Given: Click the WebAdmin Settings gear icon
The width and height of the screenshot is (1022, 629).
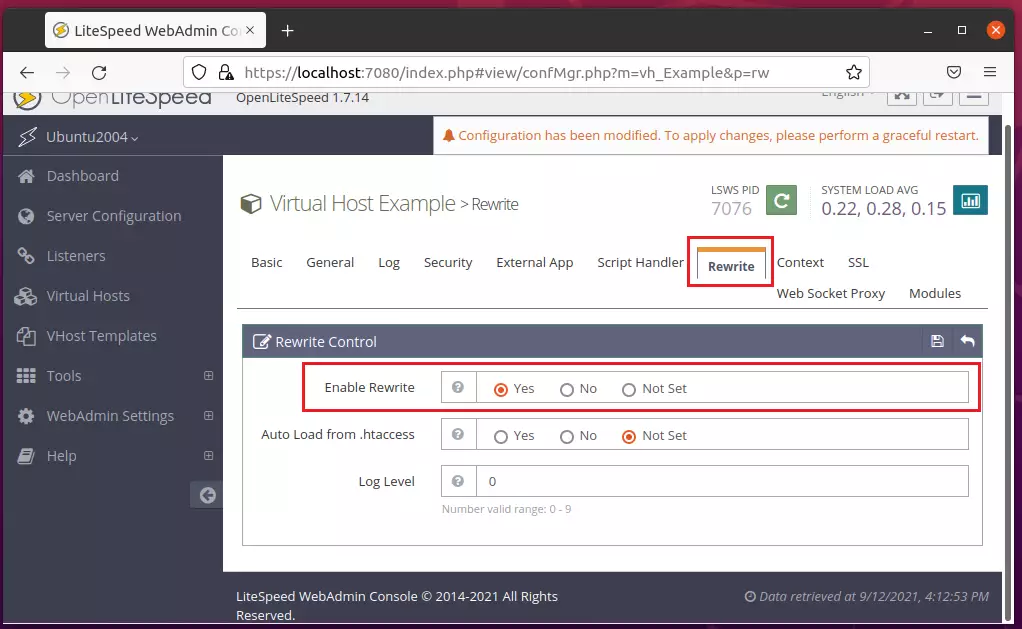Looking at the screenshot, I should point(26,416).
